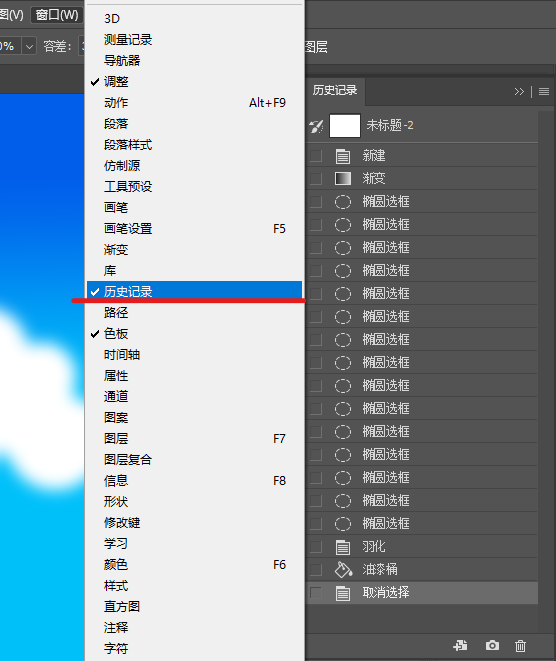Viewport: 556px width, 661px height.
Task: Switch to the 历史记录 panel tab
Action: click(x=335, y=90)
